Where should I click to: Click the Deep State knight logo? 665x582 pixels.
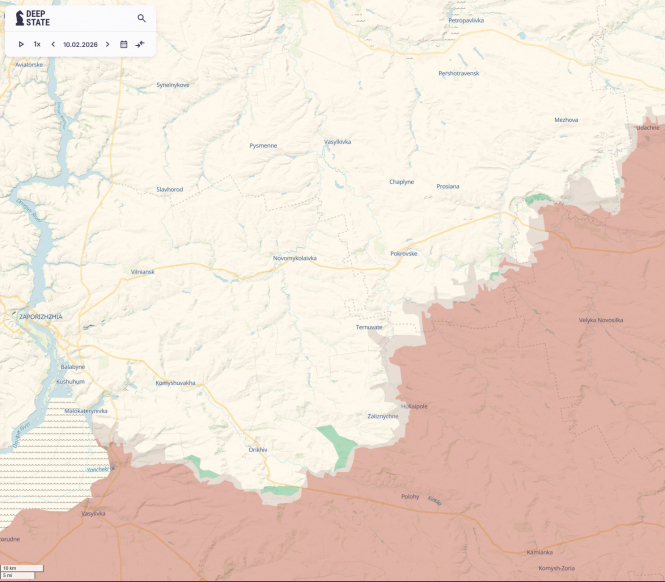click(19, 18)
